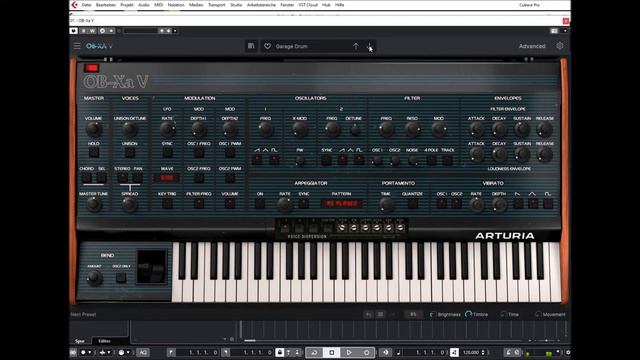The image size is (640, 360).
Task: Click the left locator marker icon
Action: [171, 352]
